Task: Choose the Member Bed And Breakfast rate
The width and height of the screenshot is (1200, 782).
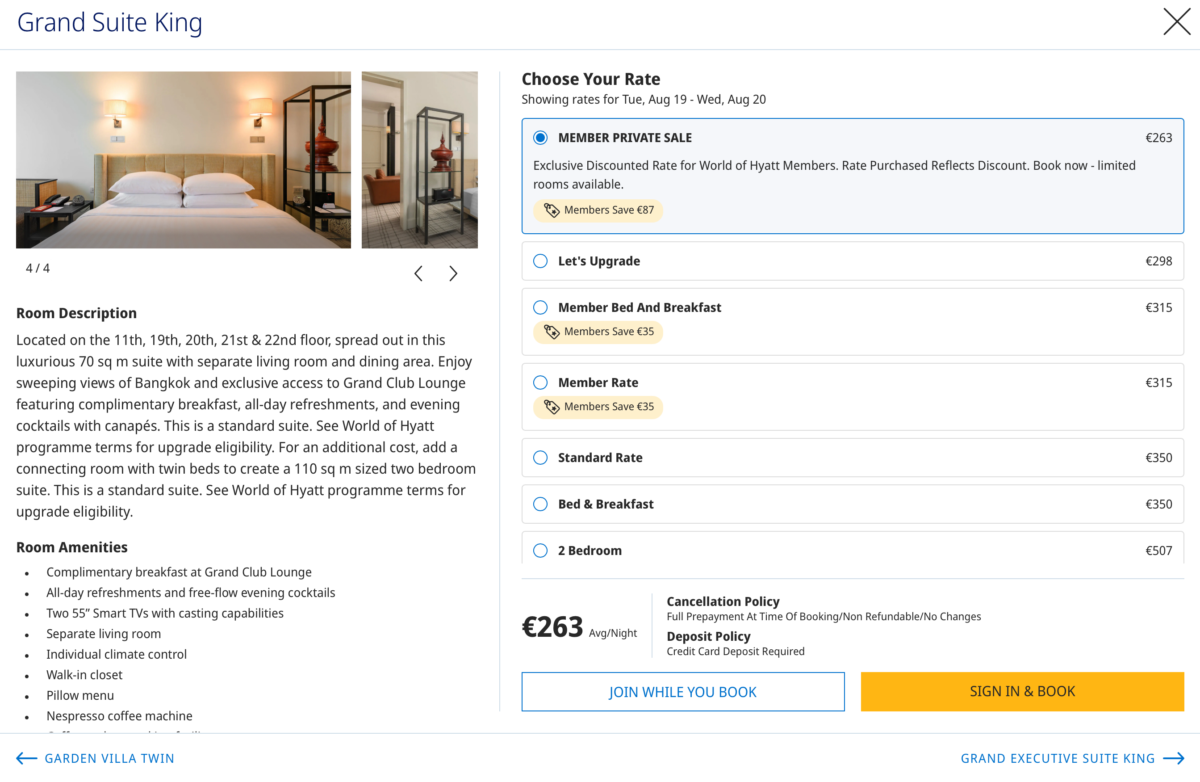Action: click(541, 308)
